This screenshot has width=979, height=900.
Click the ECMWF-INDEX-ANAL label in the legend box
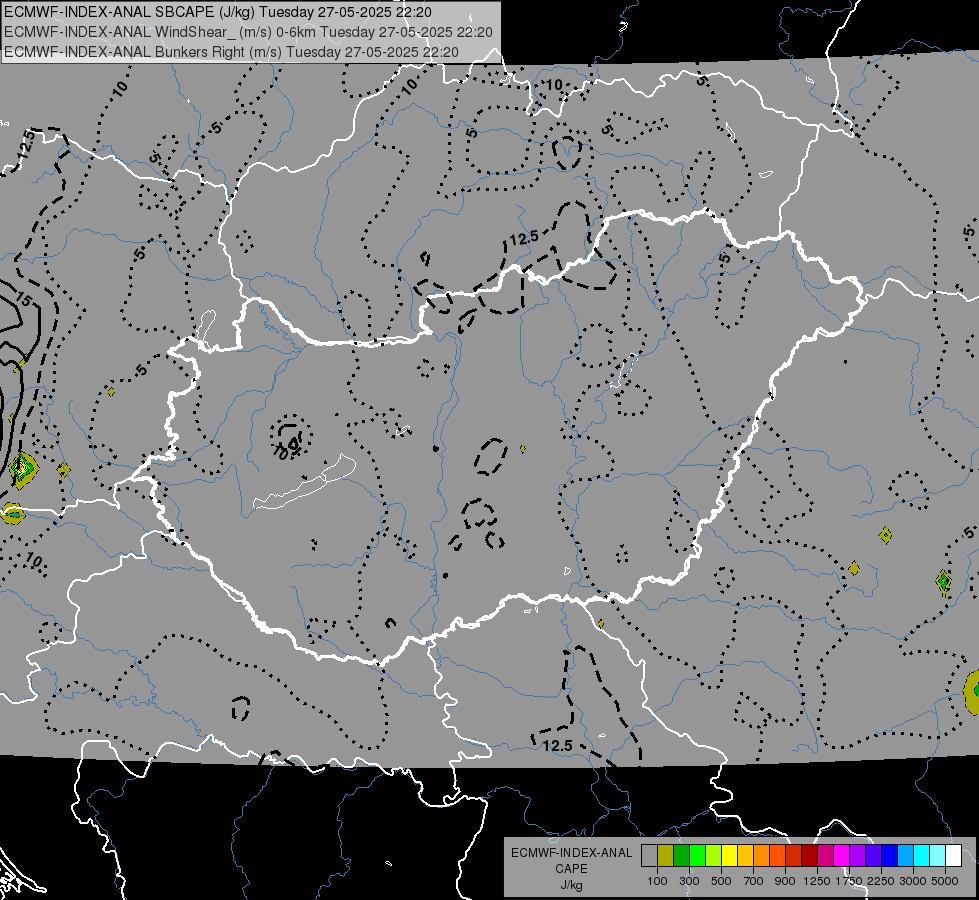(572, 853)
